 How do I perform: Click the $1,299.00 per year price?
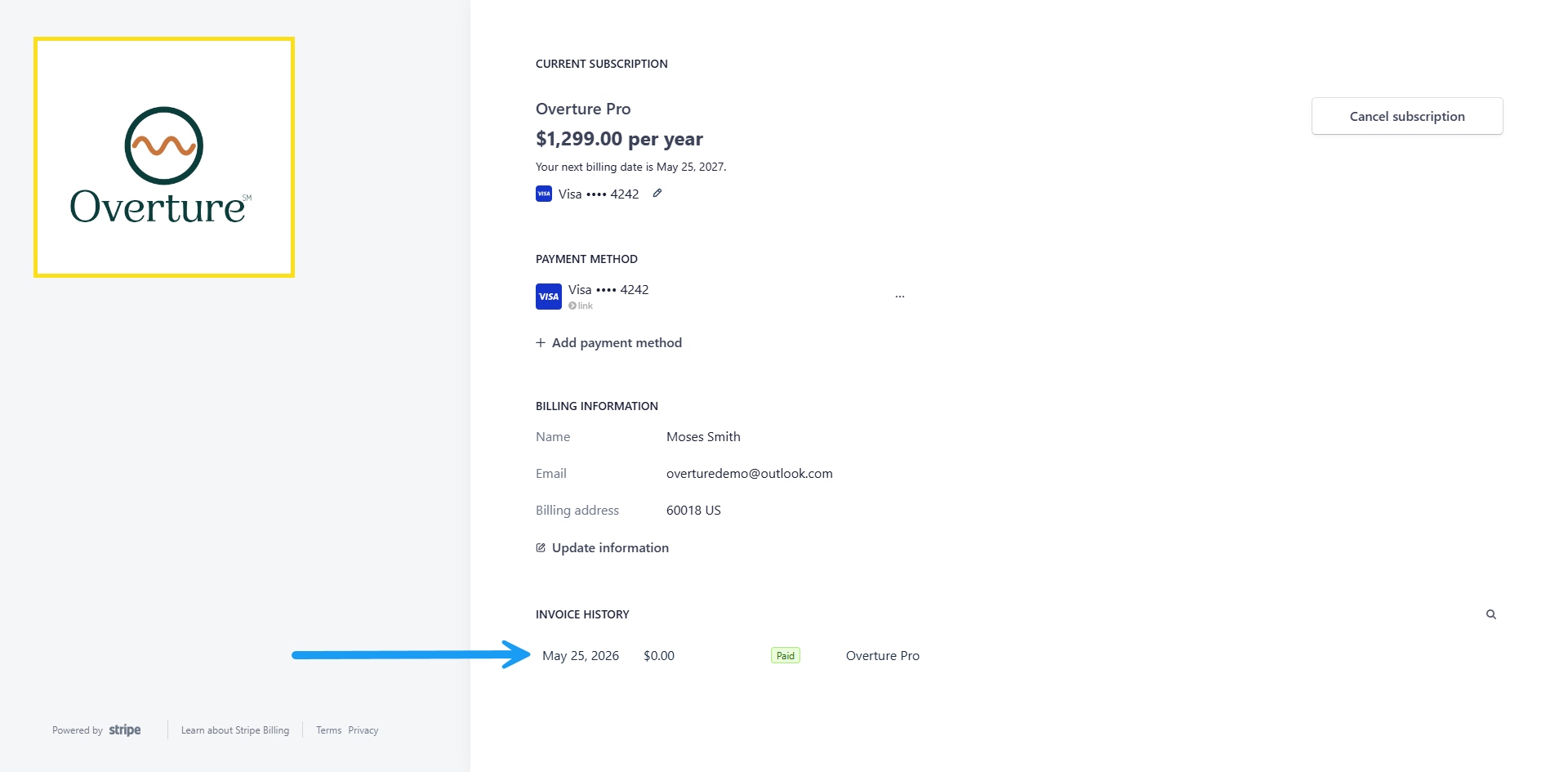619,139
